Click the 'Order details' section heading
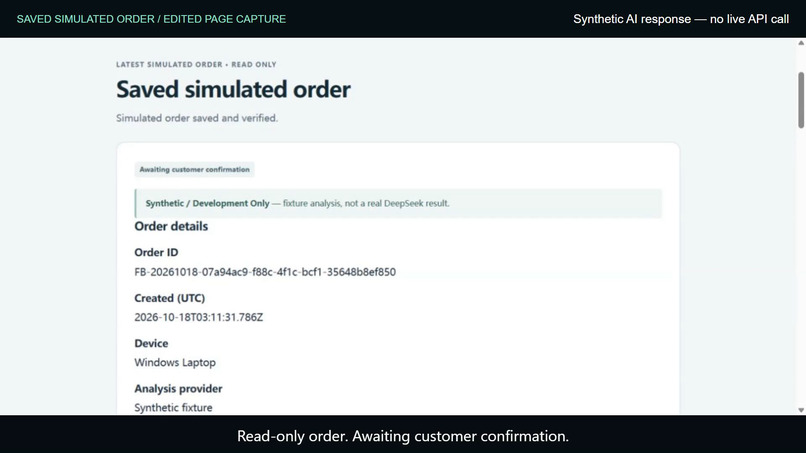806x453 pixels. point(171,226)
